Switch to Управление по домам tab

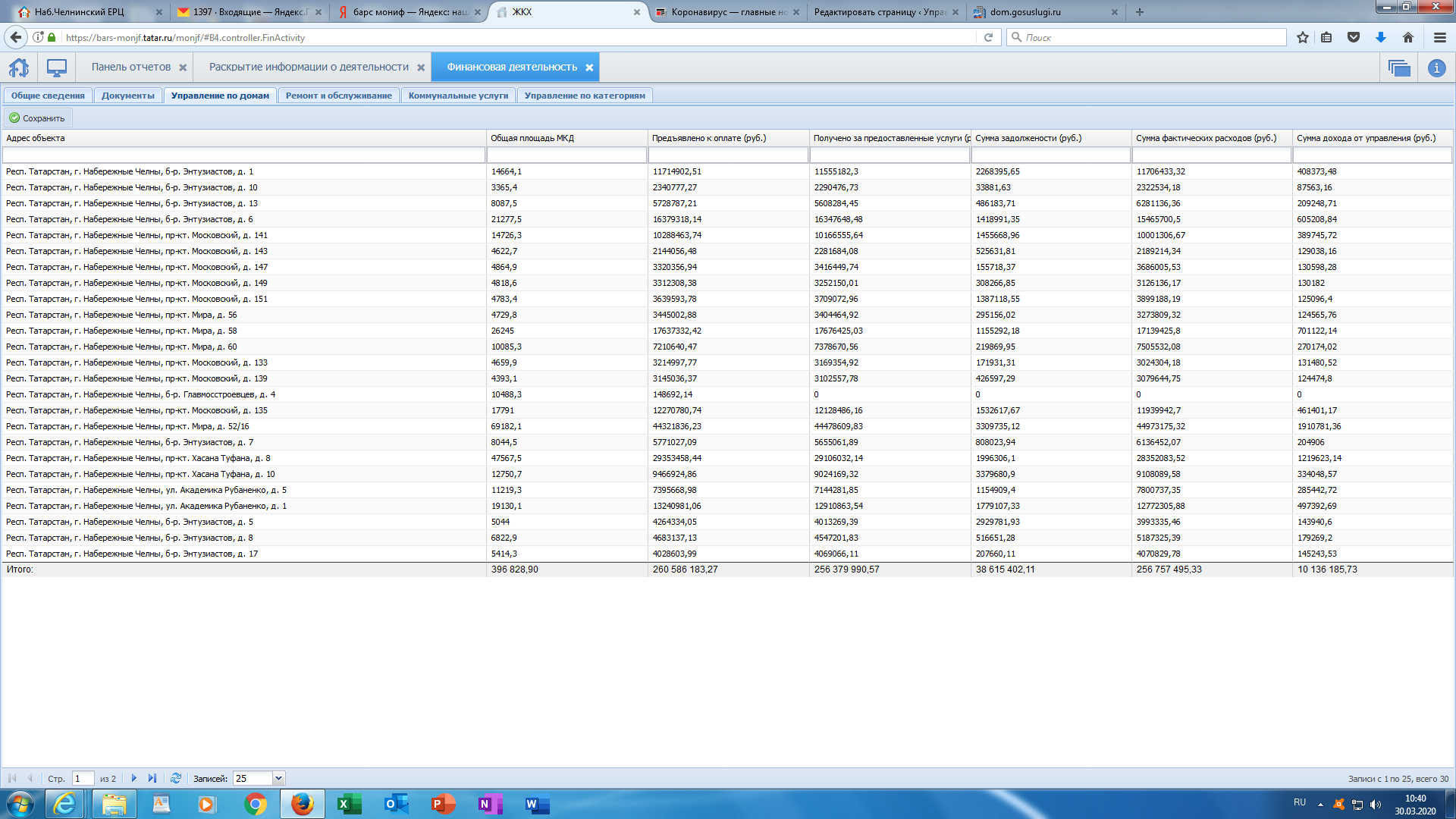[220, 96]
